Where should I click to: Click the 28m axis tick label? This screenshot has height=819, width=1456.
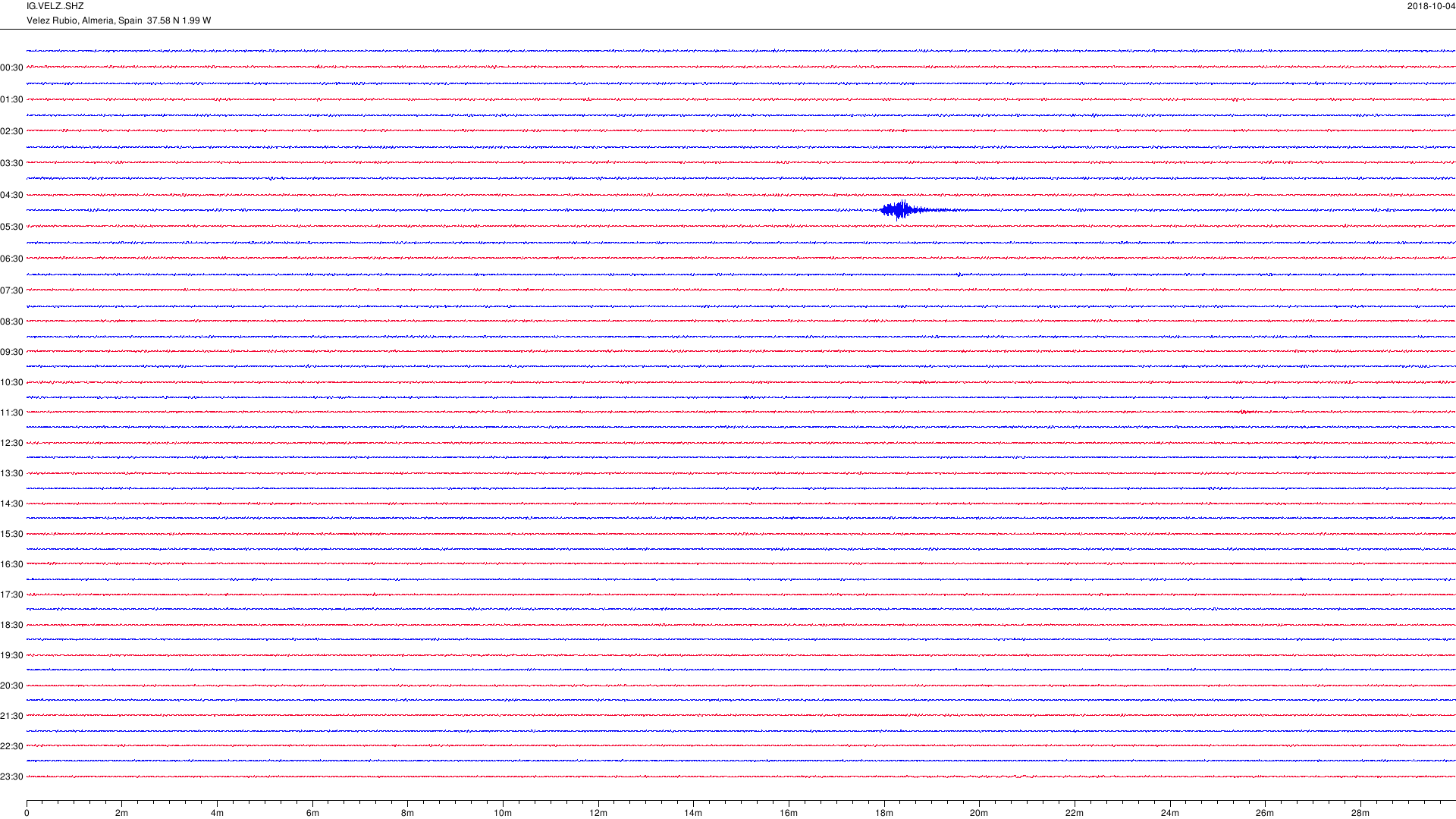[x=1360, y=814]
